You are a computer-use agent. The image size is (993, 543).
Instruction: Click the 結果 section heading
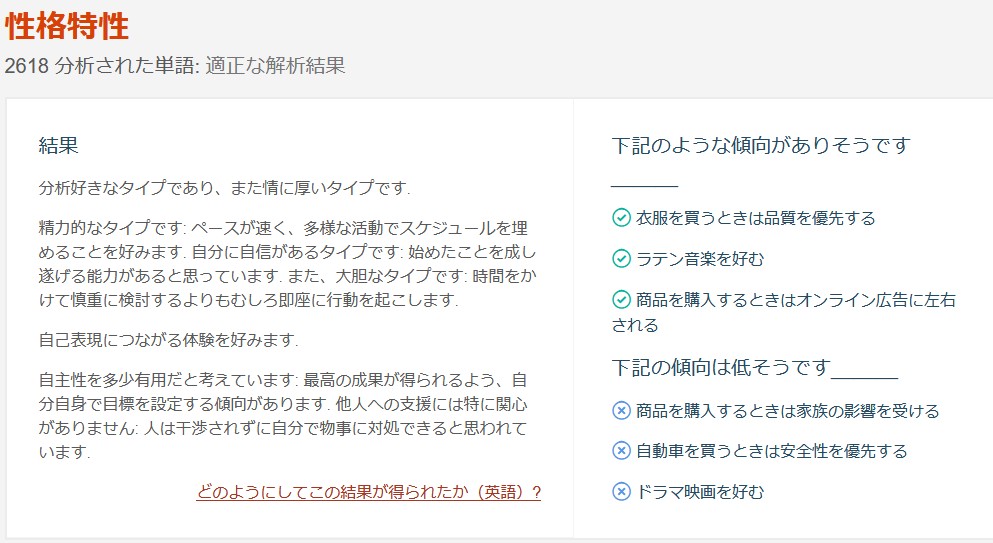(58, 146)
